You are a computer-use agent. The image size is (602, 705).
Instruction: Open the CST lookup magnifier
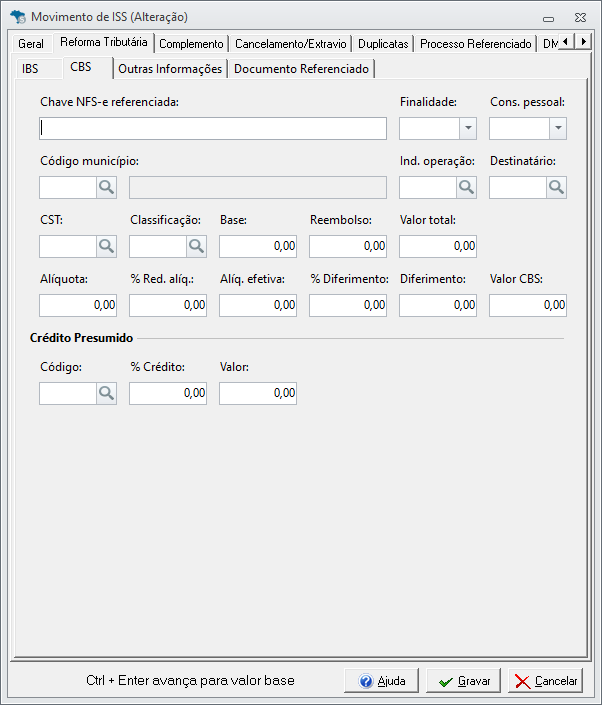point(106,246)
